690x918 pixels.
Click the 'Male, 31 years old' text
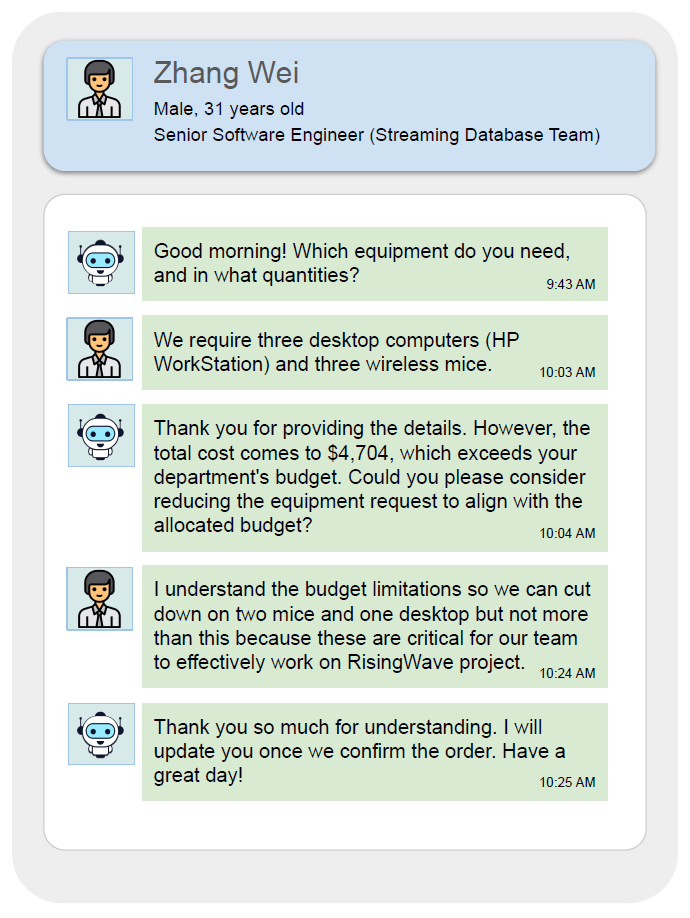point(229,109)
